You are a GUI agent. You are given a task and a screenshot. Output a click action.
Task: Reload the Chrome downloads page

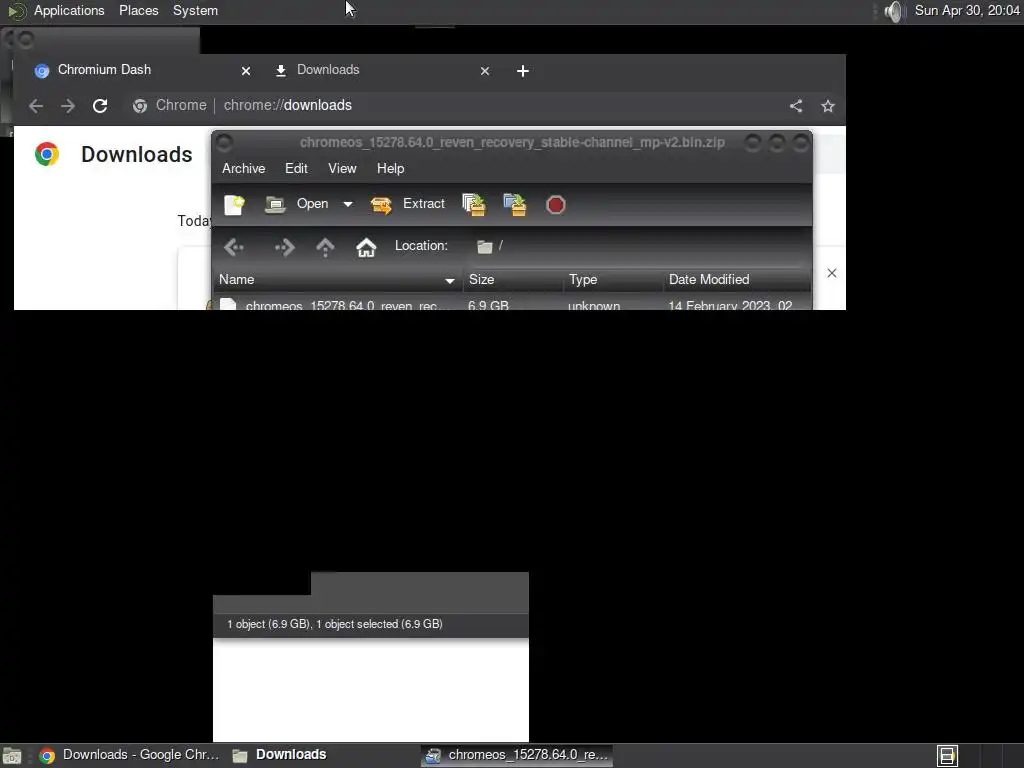point(100,106)
